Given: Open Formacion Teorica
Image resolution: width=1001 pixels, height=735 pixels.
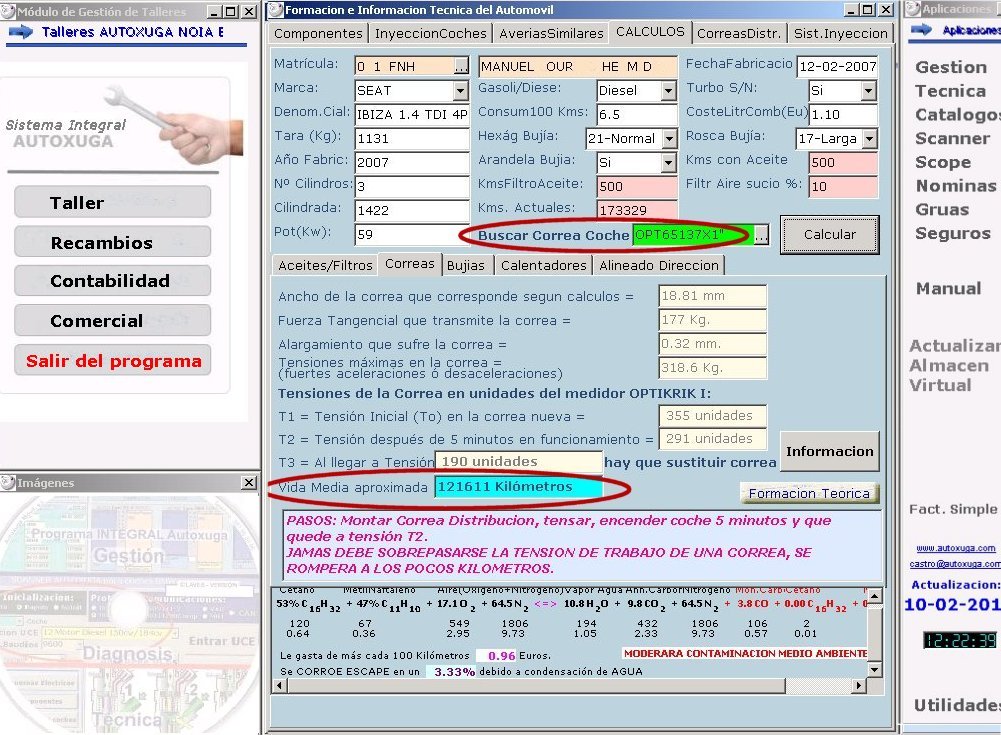Looking at the screenshot, I should tap(809, 493).
